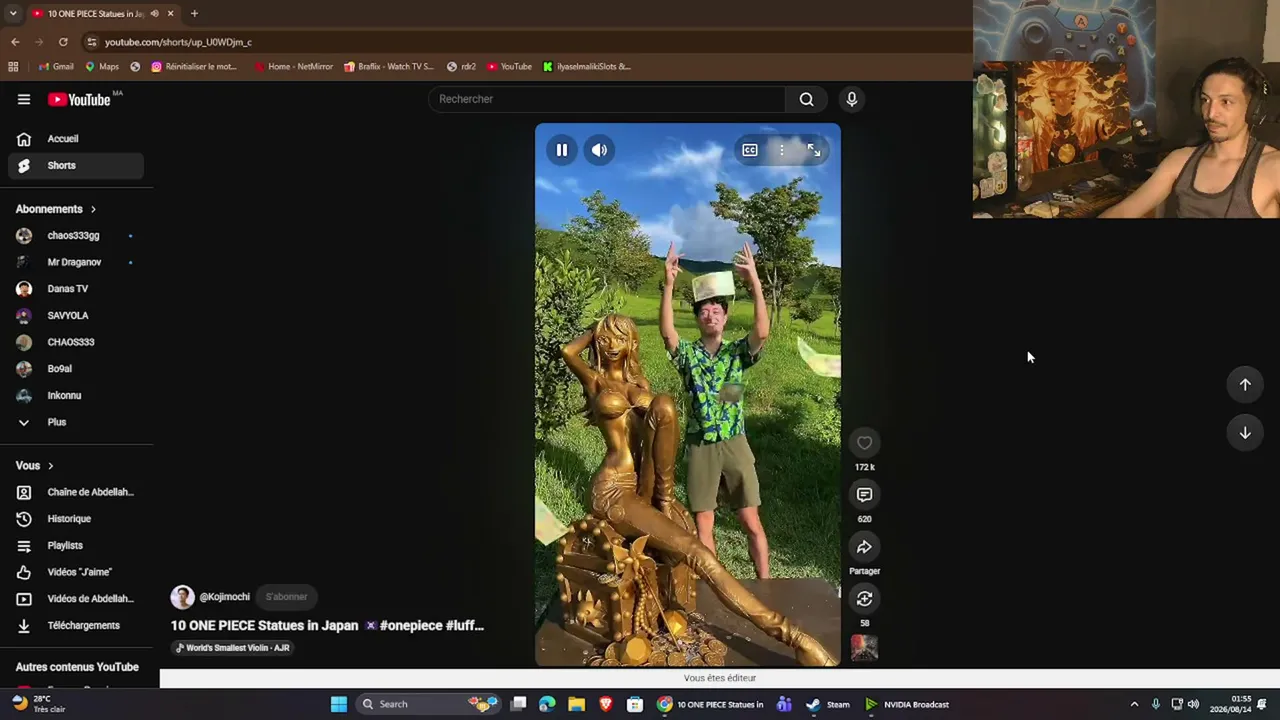
Task: Open the rdr2 bookmark
Action: pos(461,67)
